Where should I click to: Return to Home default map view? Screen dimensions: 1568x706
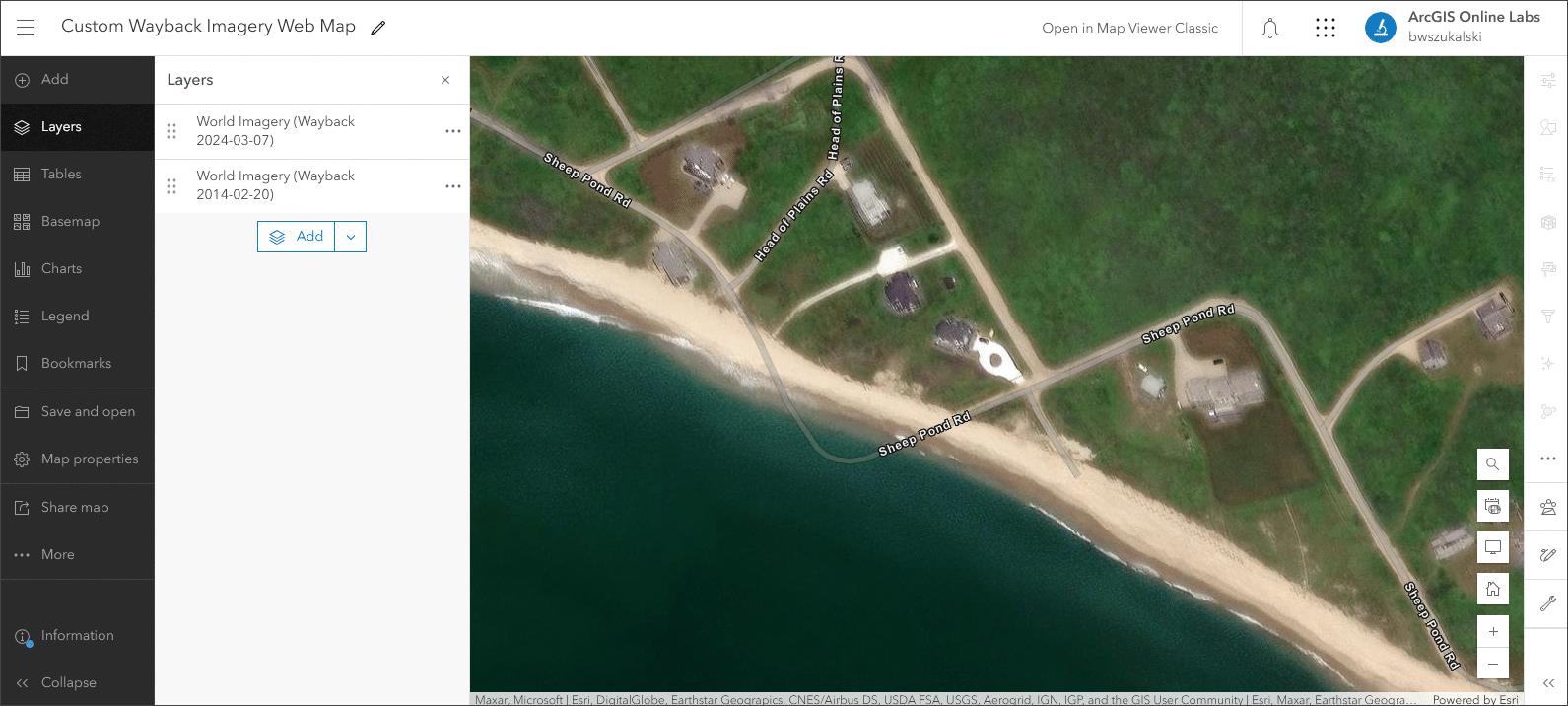(x=1493, y=590)
